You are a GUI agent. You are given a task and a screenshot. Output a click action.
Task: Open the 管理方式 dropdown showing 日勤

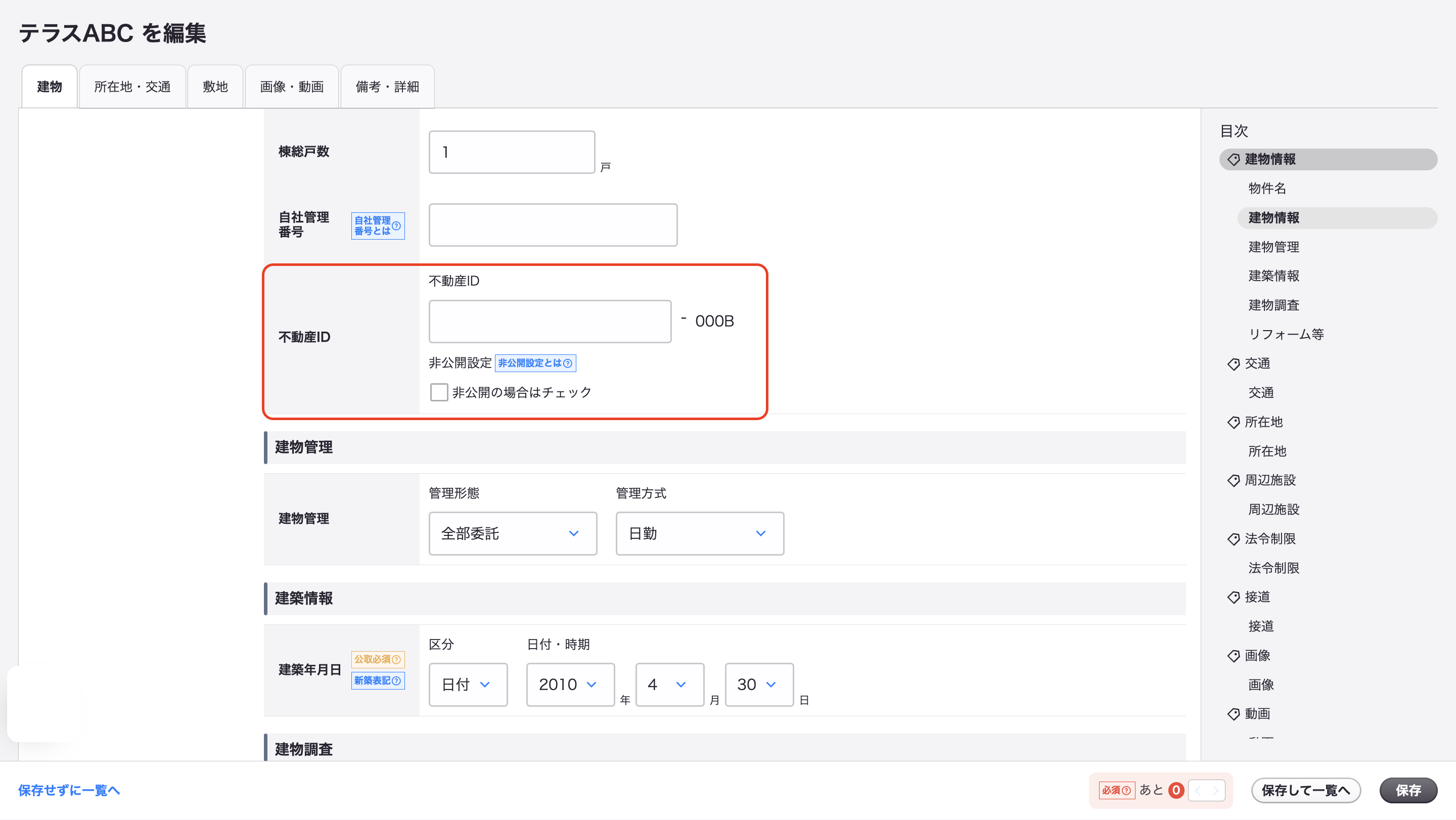tap(700, 533)
